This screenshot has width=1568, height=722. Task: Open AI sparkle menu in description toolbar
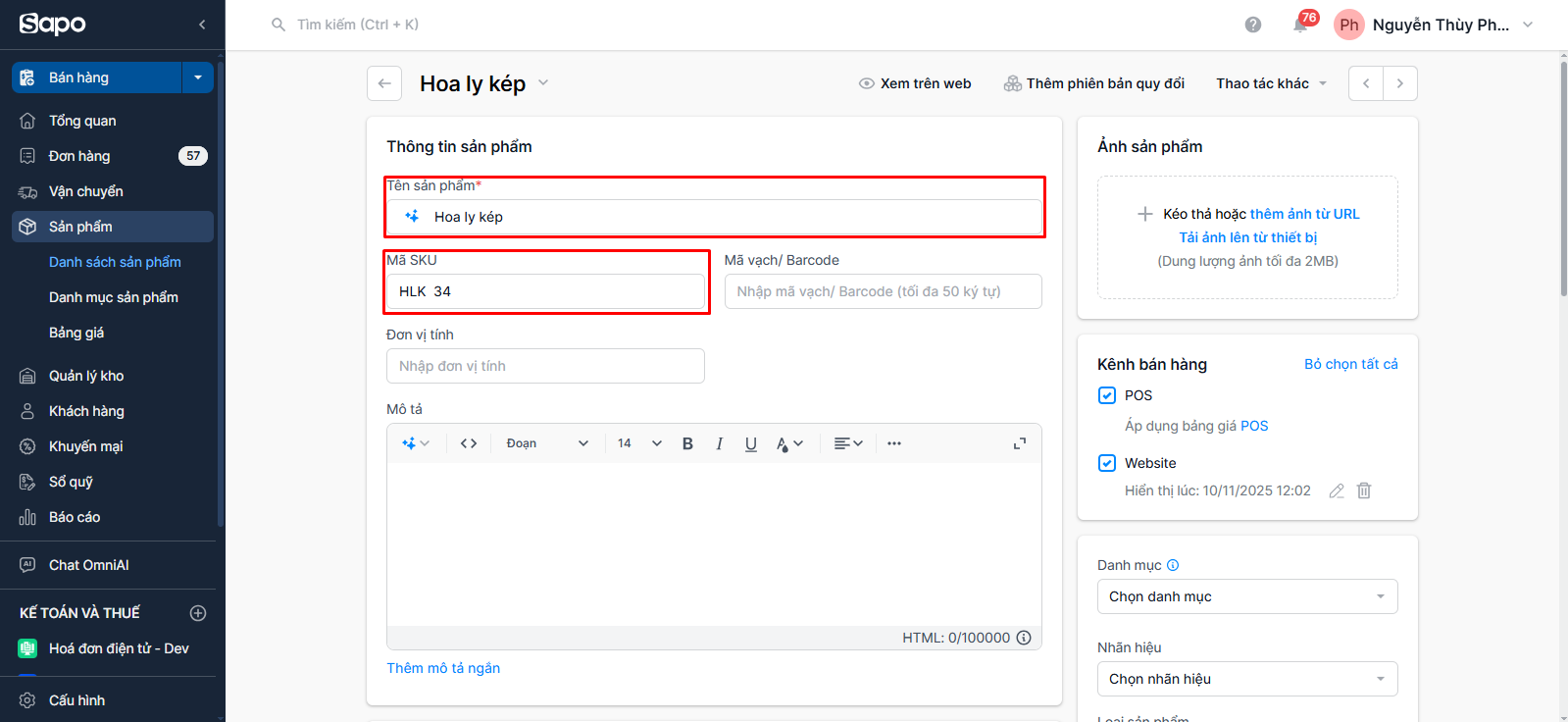point(416,443)
